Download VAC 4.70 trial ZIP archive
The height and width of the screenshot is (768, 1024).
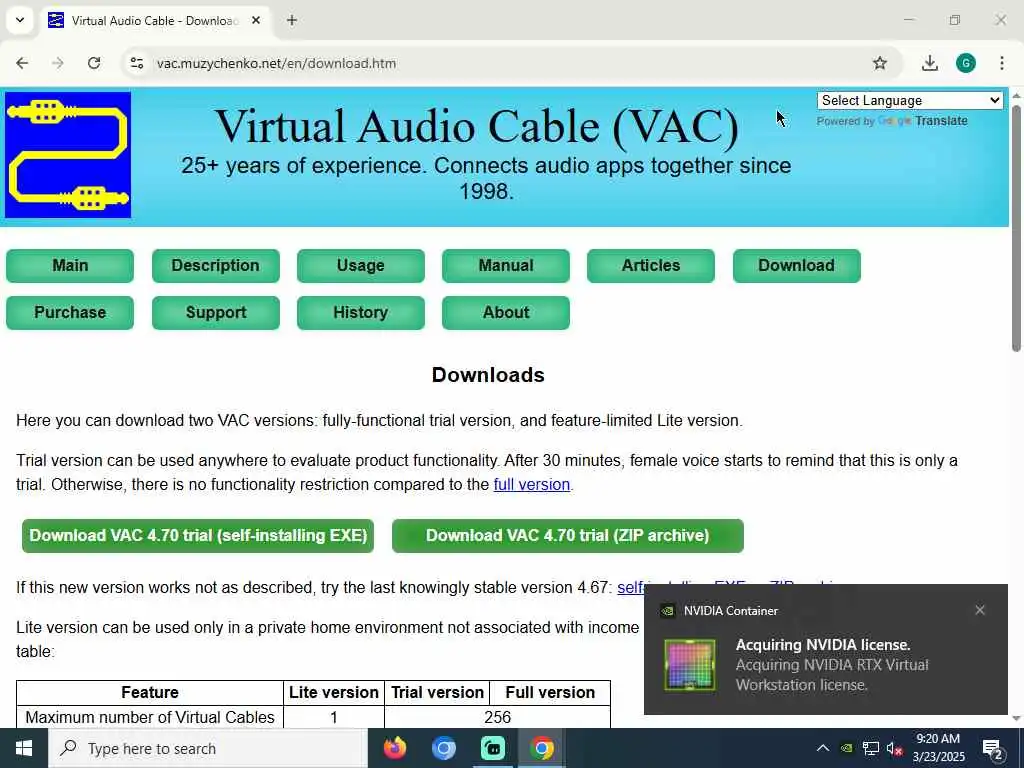pyautogui.click(x=568, y=536)
